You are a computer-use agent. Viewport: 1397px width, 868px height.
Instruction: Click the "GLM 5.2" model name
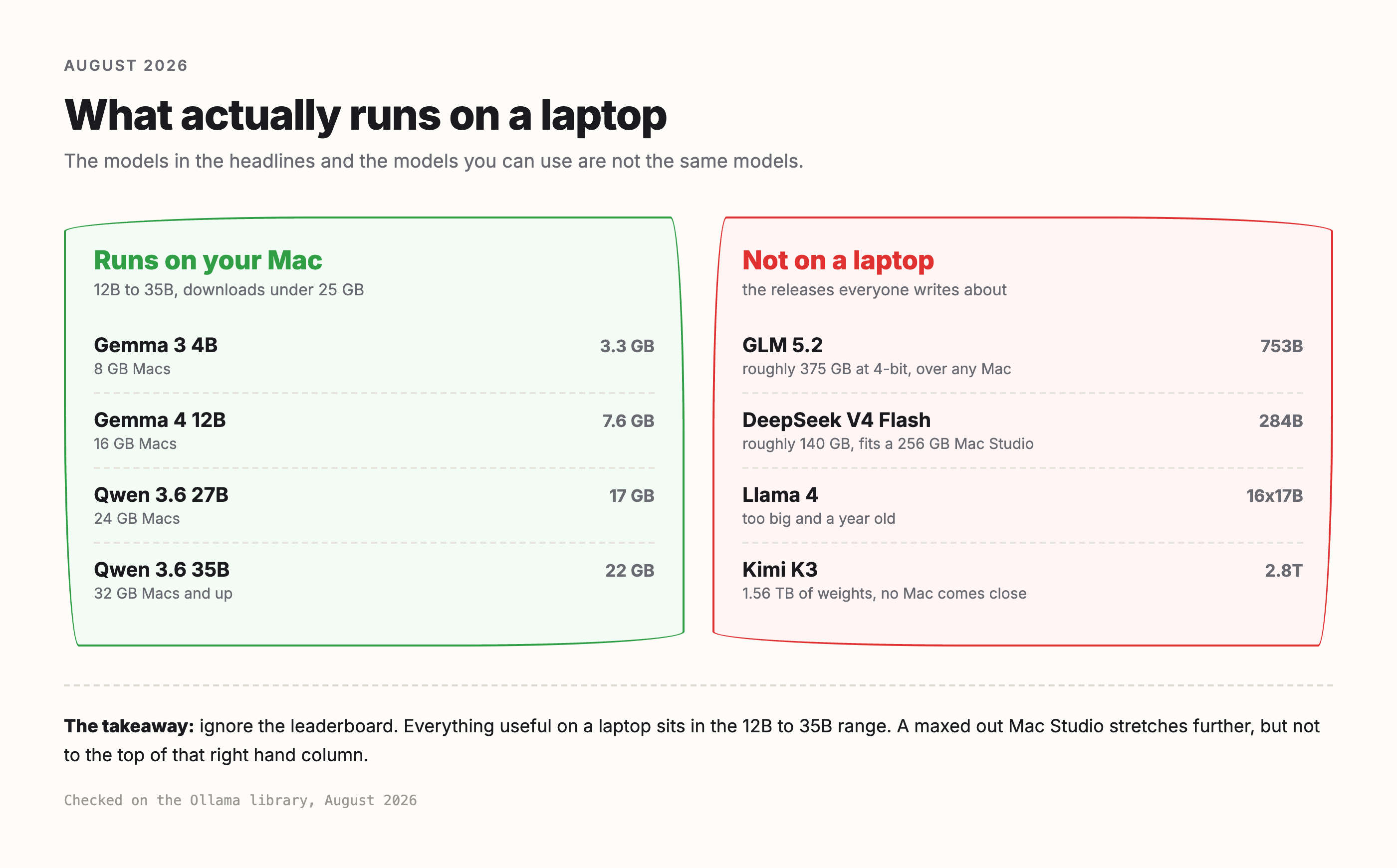782,345
